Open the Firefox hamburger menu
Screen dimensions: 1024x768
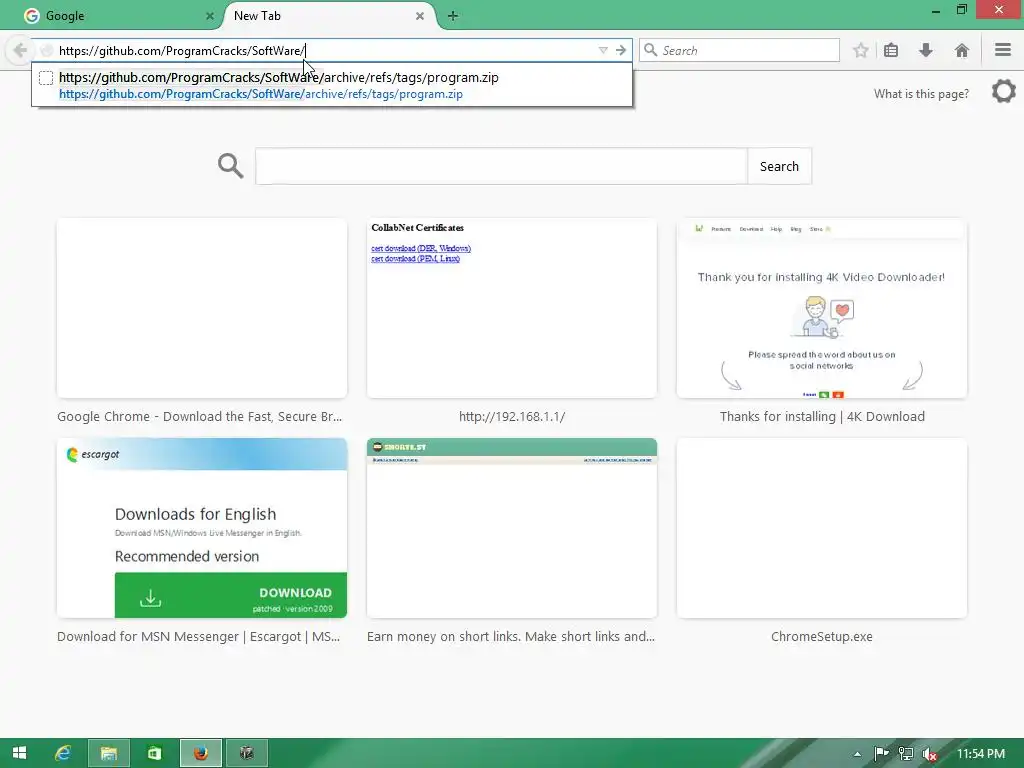click(x=1003, y=50)
